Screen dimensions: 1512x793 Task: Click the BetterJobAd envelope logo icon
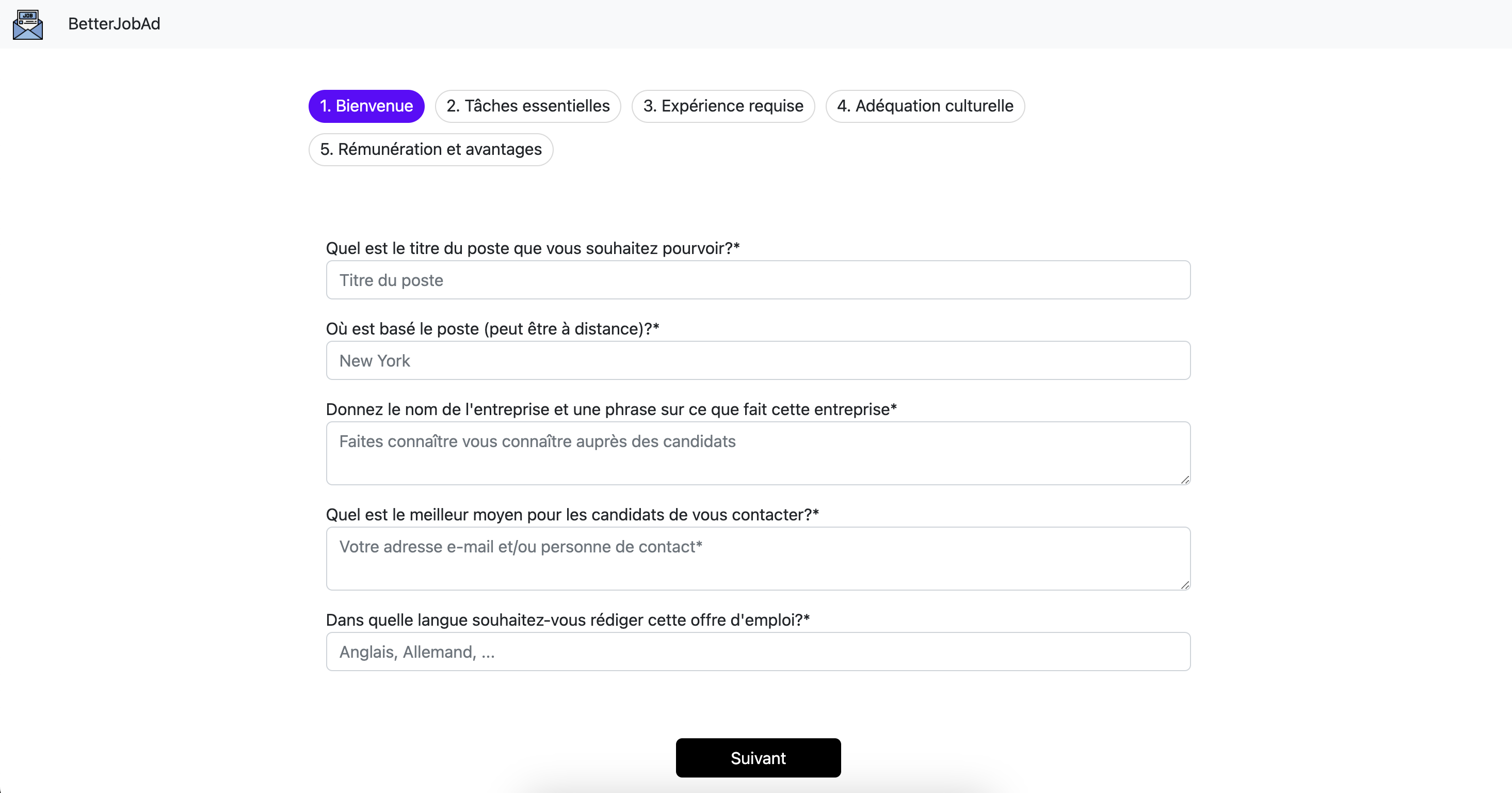[27, 24]
